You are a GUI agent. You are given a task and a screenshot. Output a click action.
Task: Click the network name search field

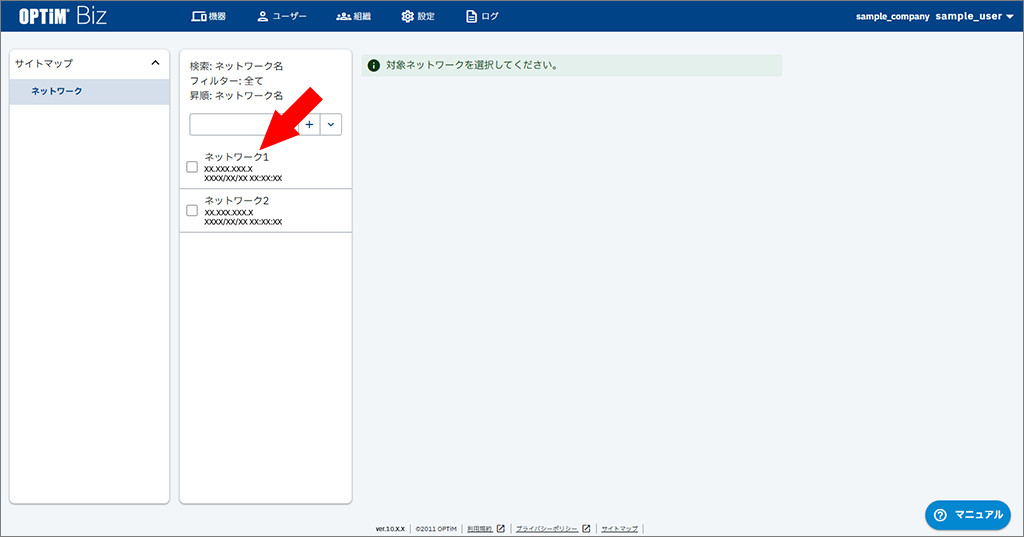point(244,124)
